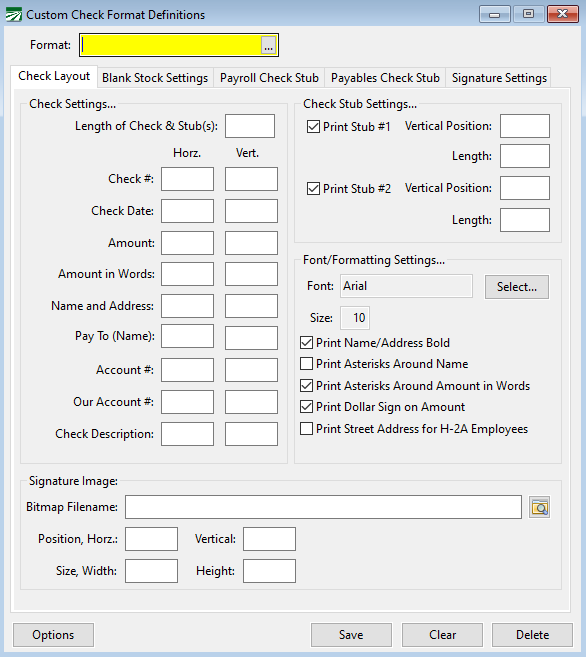Minimize the Custom Check Format Definitions window
Viewport: 586px width, 657px height.
pyautogui.click(x=495, y=15)
